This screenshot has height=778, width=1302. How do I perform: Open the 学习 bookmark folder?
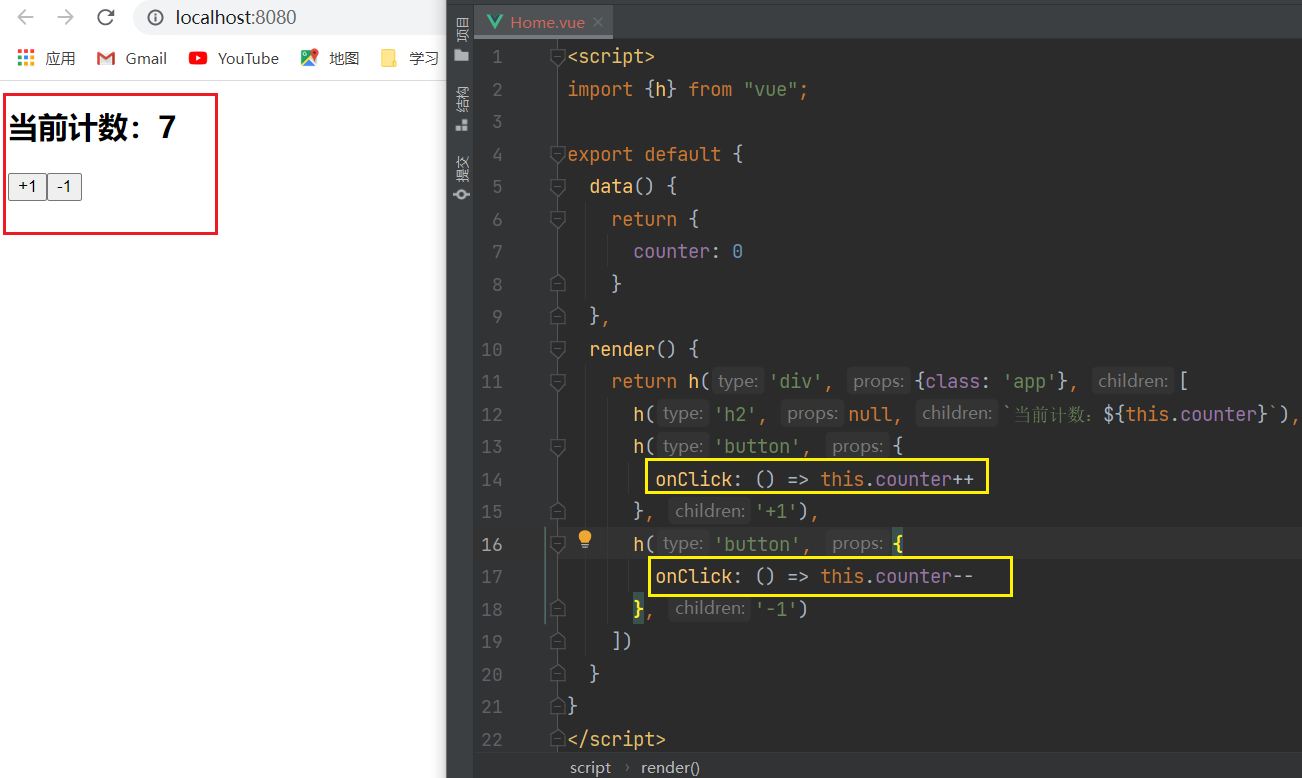(411, 58)
